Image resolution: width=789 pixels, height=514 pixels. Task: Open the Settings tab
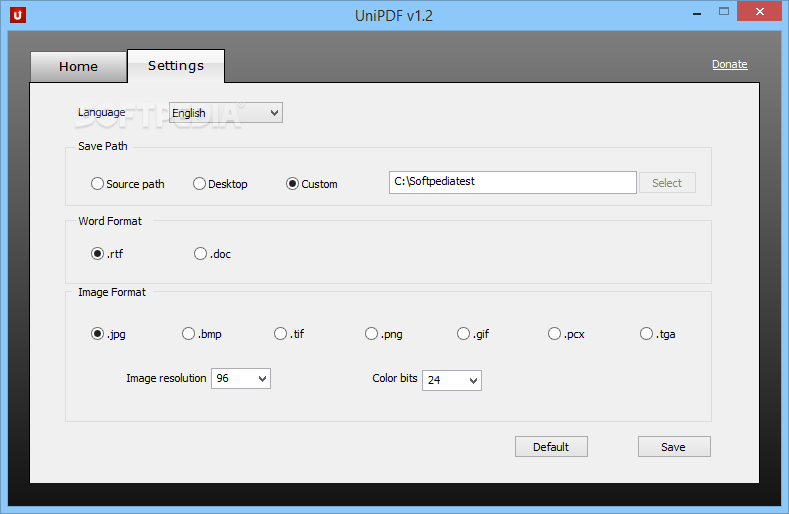(x=176, y=66)
